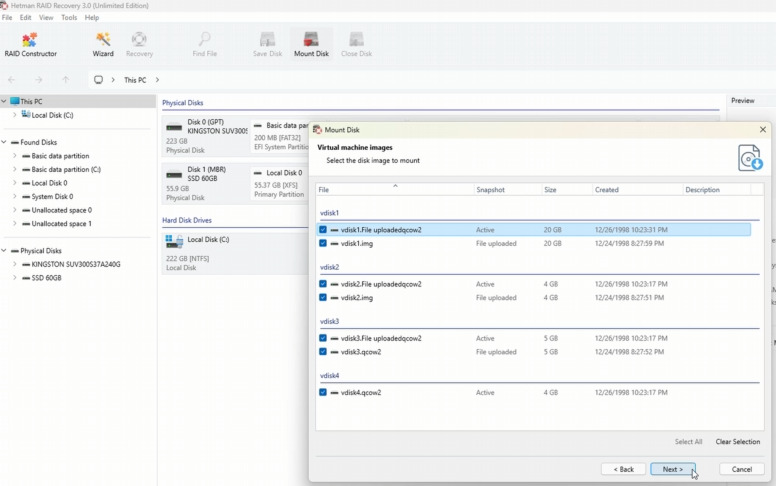Viewport: 776px width, 486px height.
Task: Launch the Wizard toolbar icon
Action: (x=103, y=45)
